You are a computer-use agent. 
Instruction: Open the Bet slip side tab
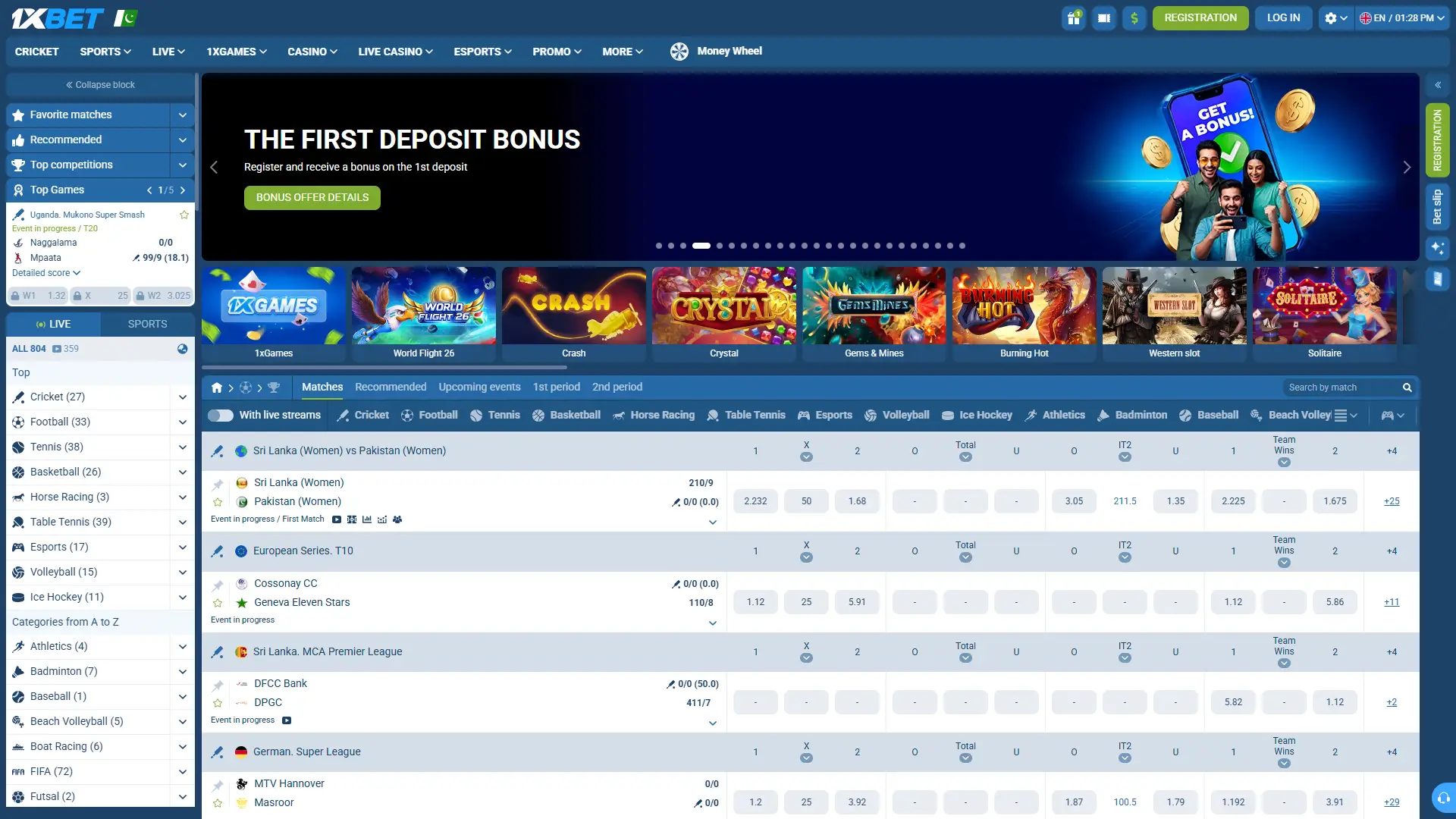(1437, 207)
